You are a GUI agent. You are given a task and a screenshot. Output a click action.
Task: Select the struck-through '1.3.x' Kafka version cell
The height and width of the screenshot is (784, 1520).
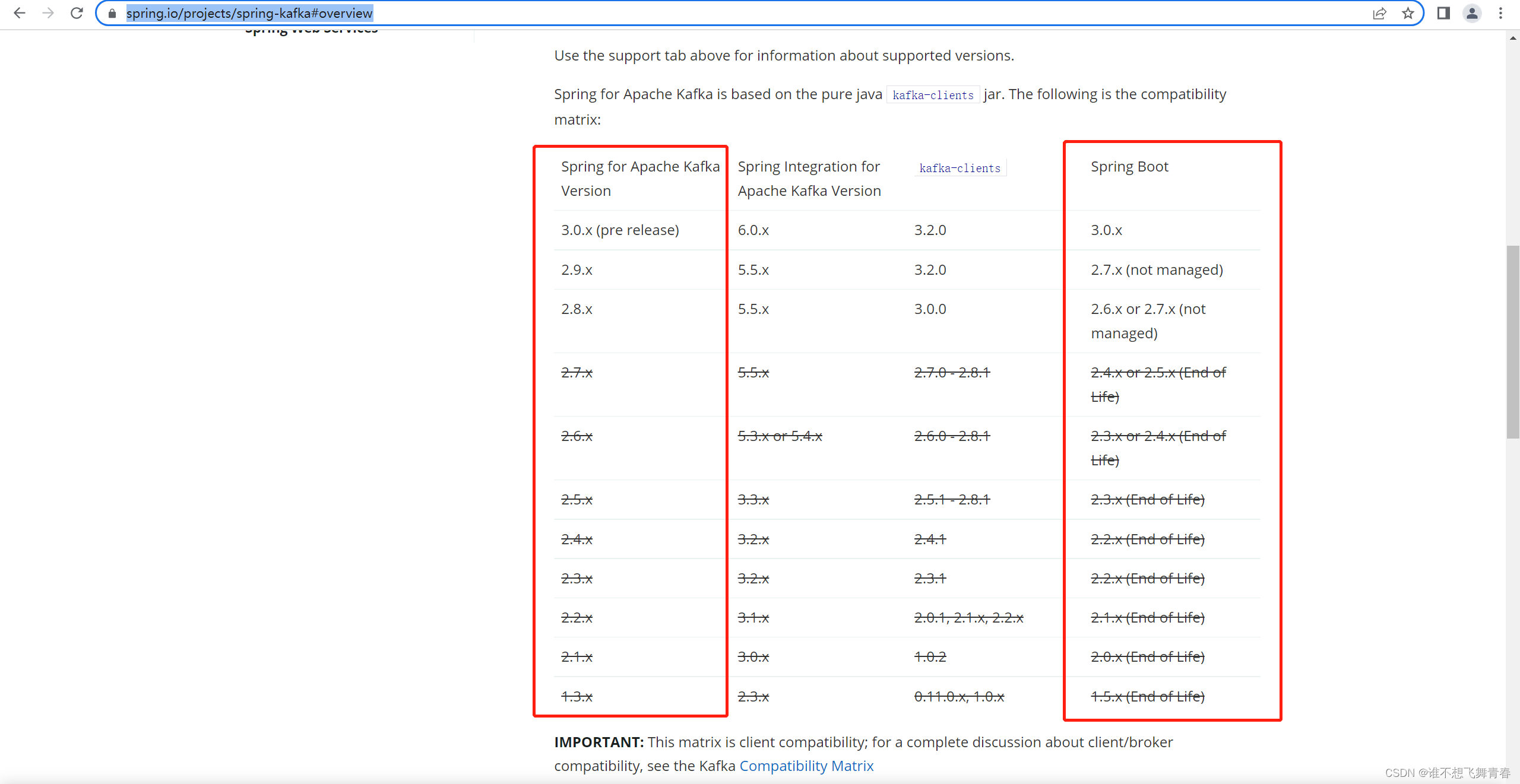pyautogui.click(x=577, y=696)
